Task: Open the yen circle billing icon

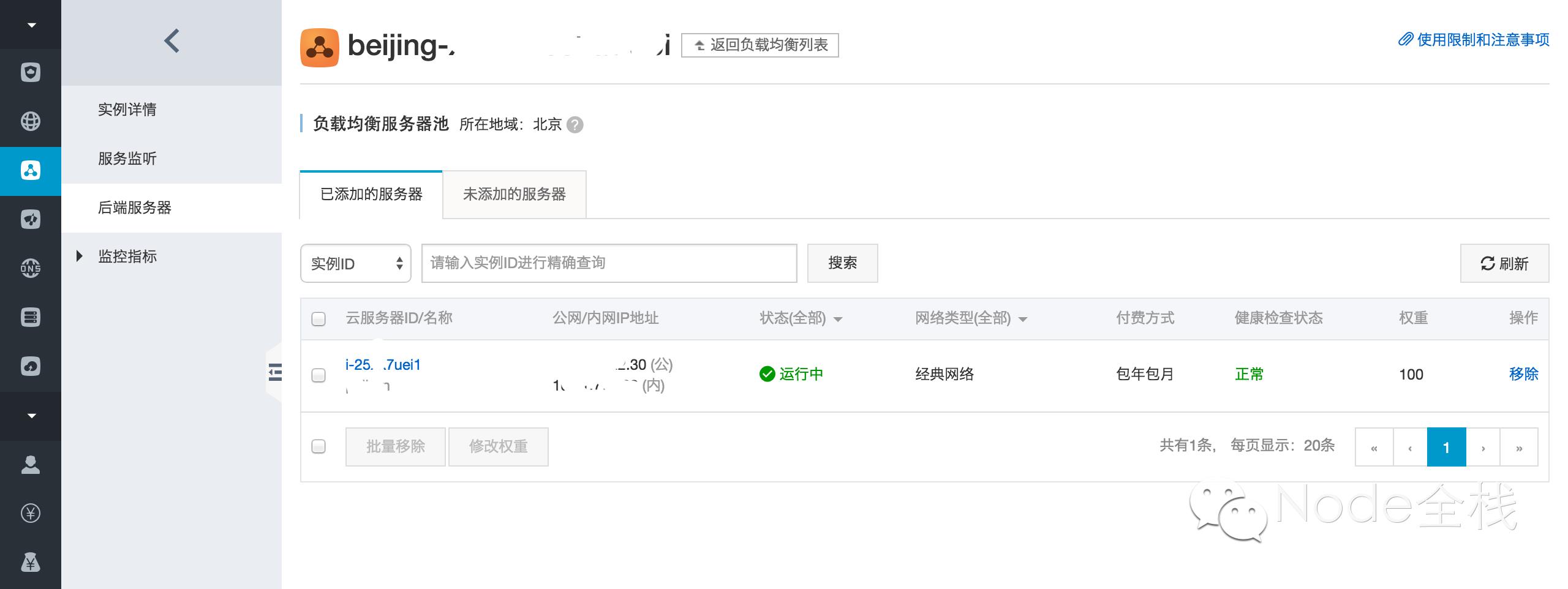Action: coord(31,513)
